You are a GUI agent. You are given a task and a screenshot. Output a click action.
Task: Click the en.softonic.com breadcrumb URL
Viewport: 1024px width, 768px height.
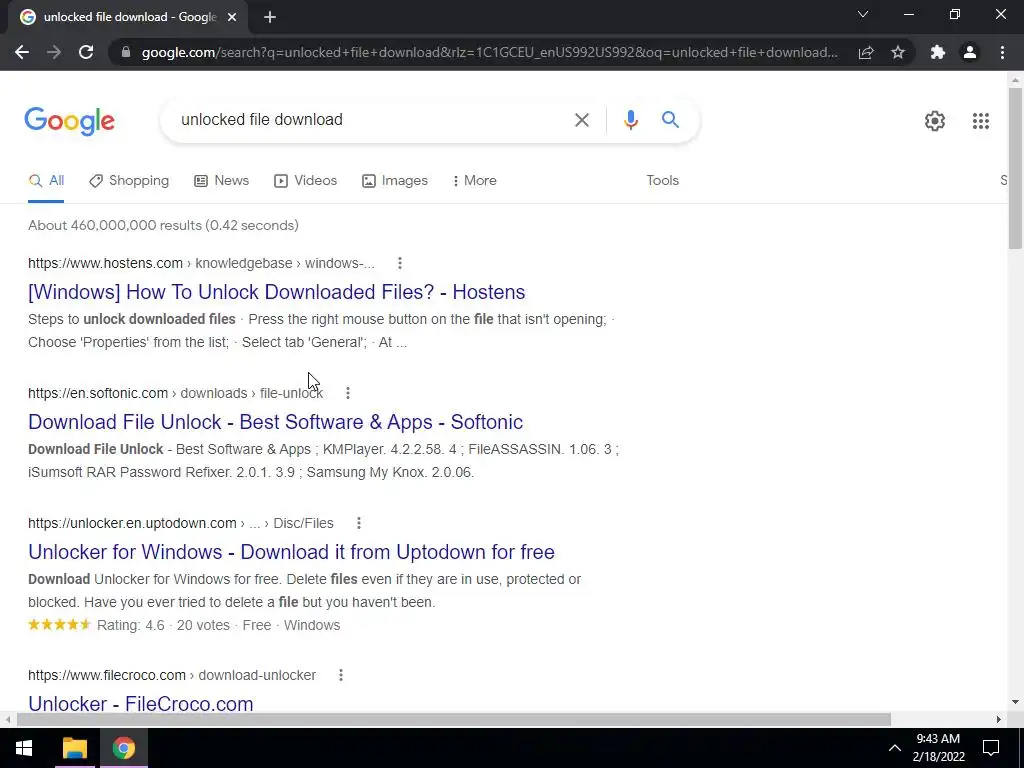pos(175,393)
